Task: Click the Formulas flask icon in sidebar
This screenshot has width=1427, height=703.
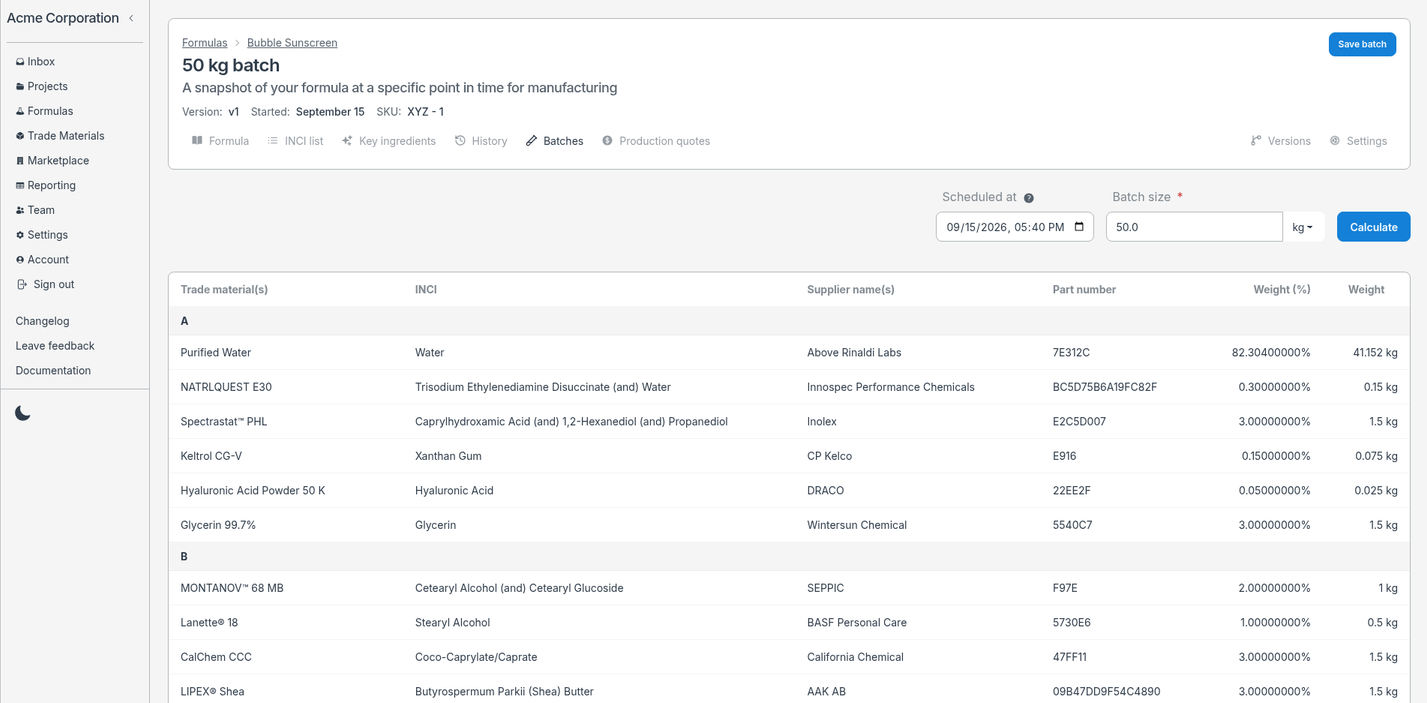Action: (x=20, y=111)
